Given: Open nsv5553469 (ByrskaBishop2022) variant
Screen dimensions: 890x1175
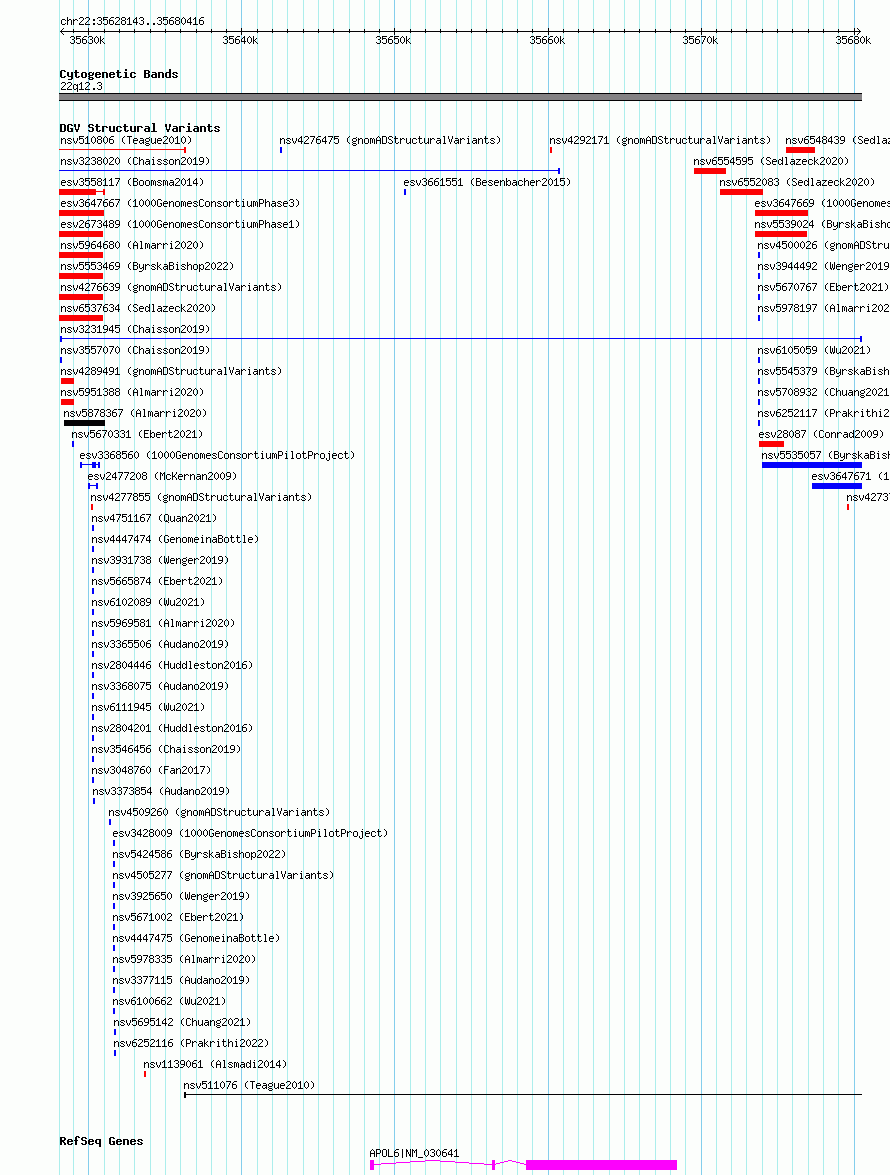Looking at the screenshot, I should pos(147,266).
